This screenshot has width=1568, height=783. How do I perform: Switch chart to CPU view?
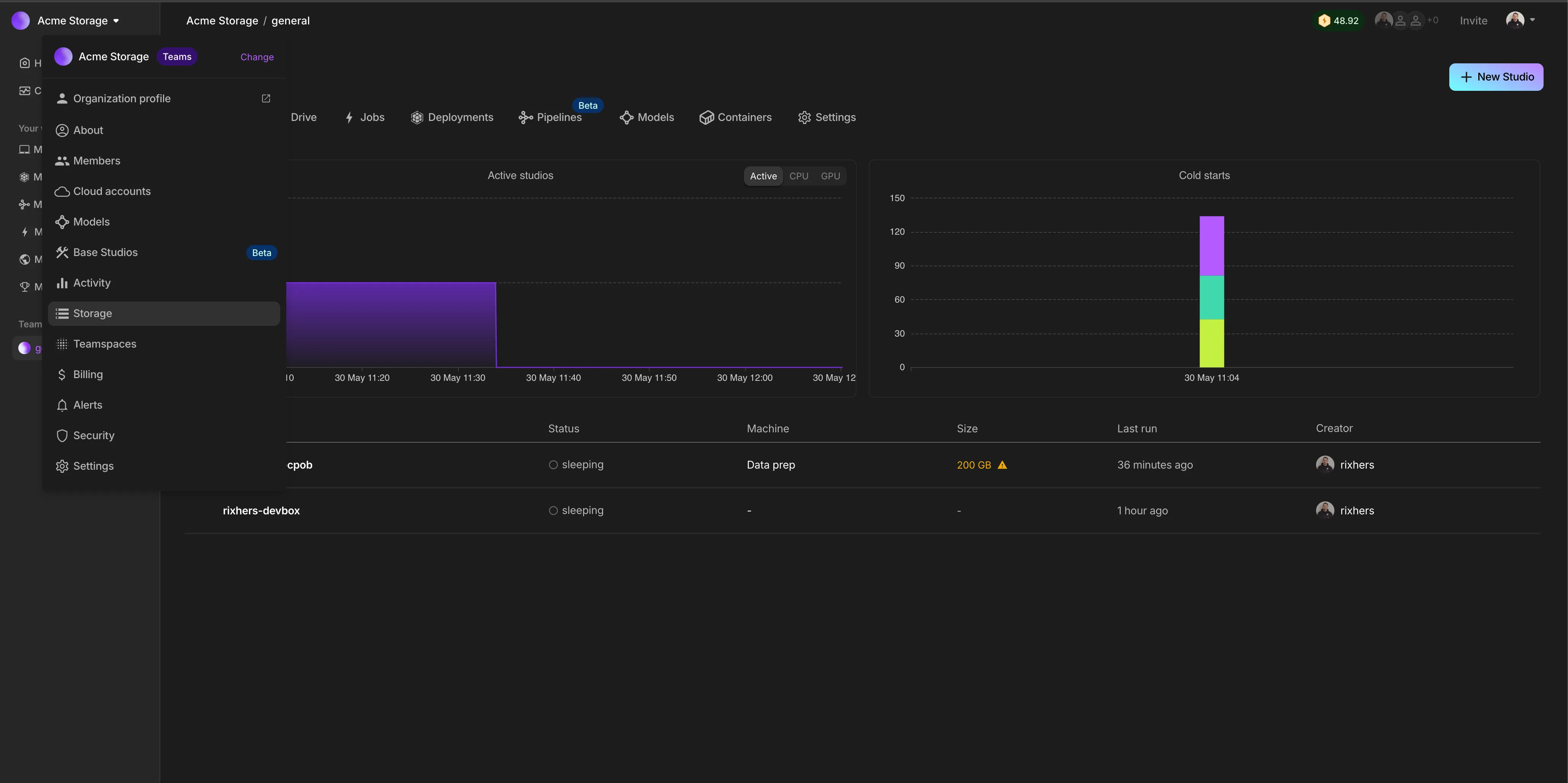click(x=799, y=176)
